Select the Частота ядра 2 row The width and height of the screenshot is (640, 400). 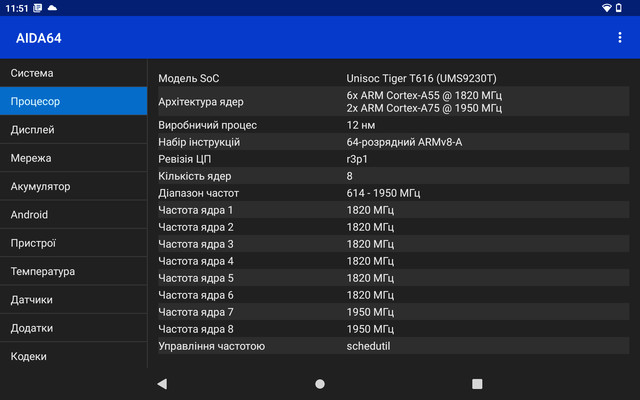click(x=393, y=227)
